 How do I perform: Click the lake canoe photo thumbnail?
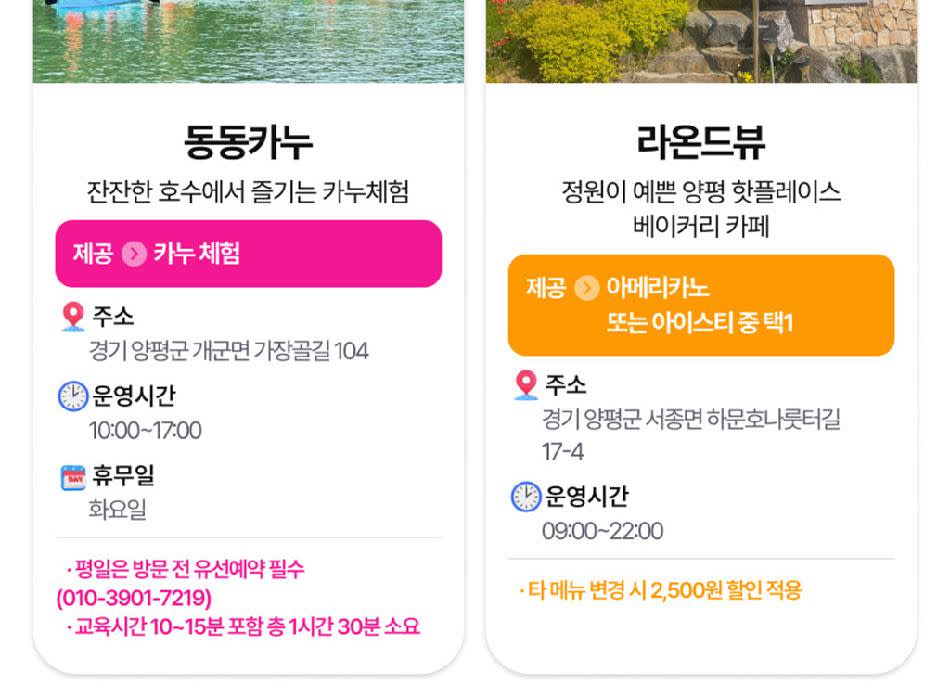(248, 40)
